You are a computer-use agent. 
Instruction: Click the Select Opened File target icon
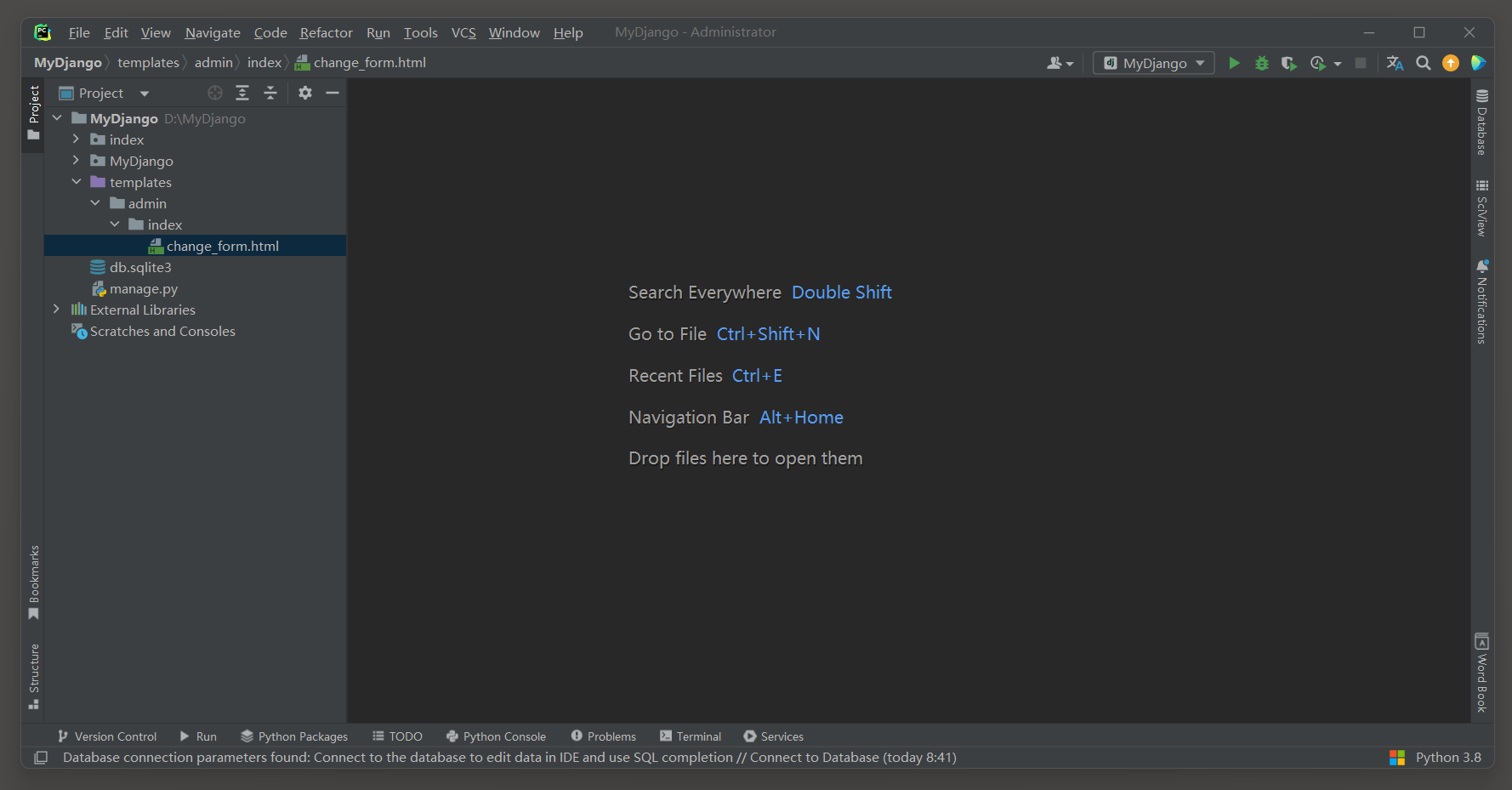[x=215, y=93]
